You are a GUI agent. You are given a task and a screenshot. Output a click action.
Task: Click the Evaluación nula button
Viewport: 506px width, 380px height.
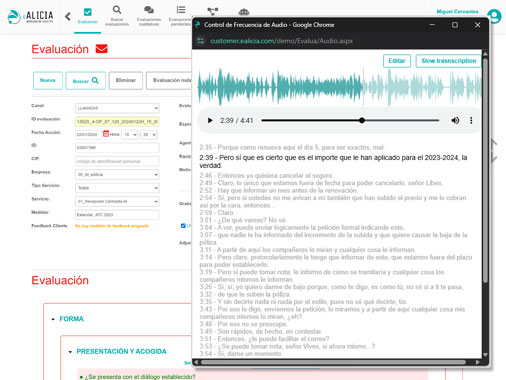[x=170, y=80]
